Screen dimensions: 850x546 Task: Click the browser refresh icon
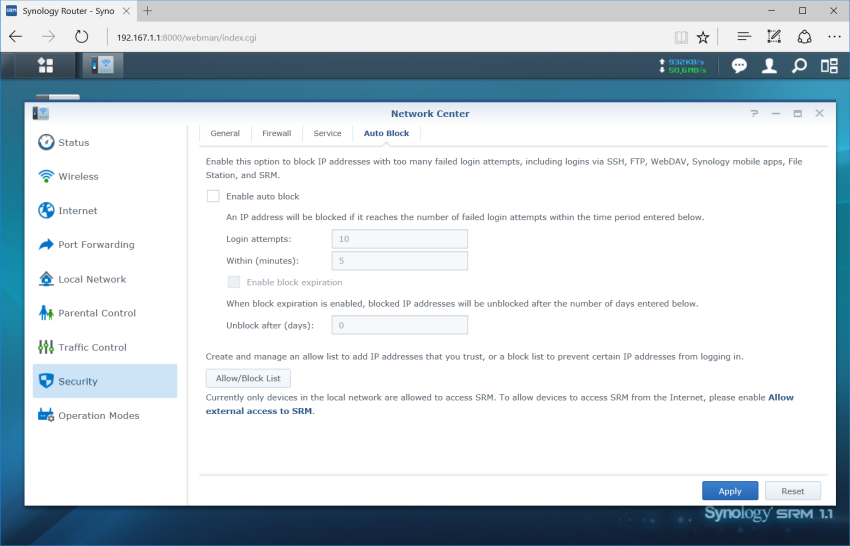(x=81, y=37)
